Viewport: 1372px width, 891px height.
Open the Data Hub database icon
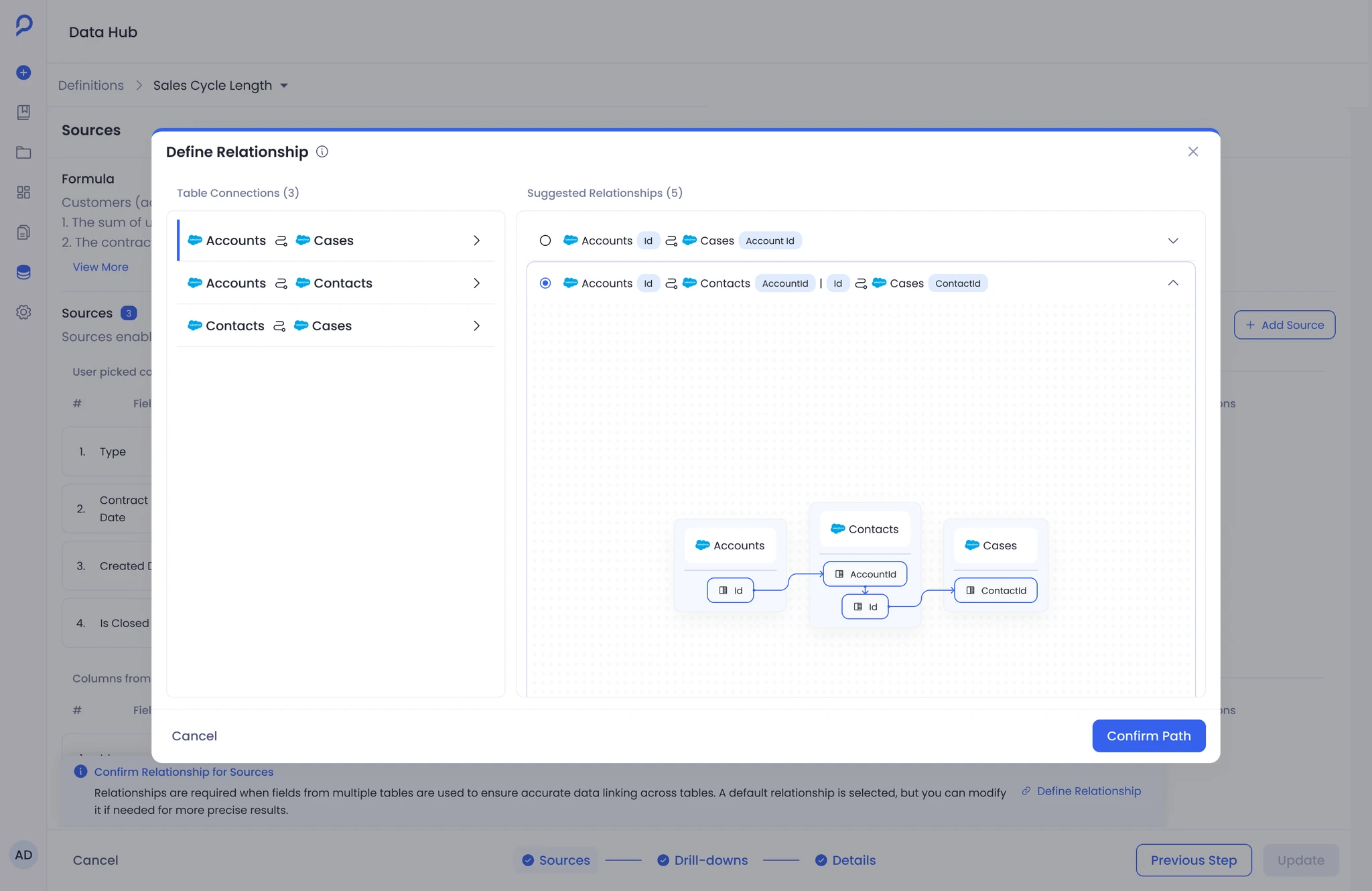23,272
